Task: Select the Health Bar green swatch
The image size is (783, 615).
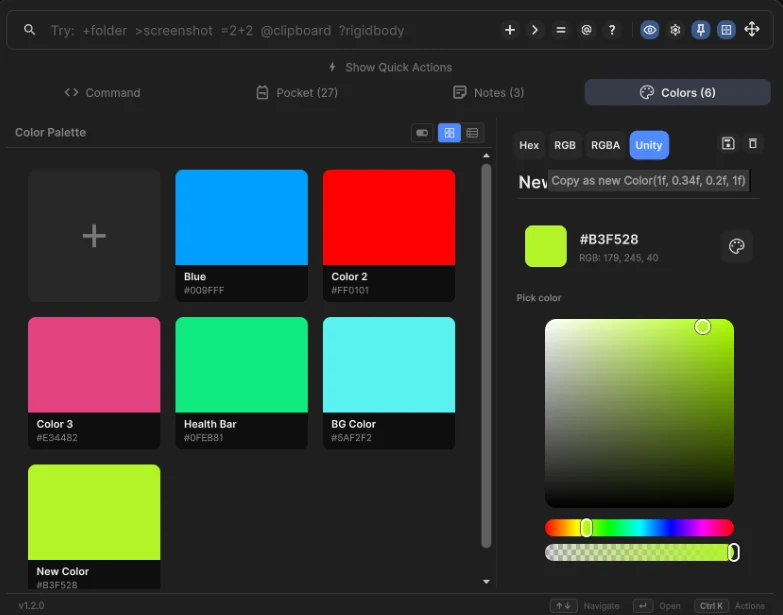Action: 242,383
